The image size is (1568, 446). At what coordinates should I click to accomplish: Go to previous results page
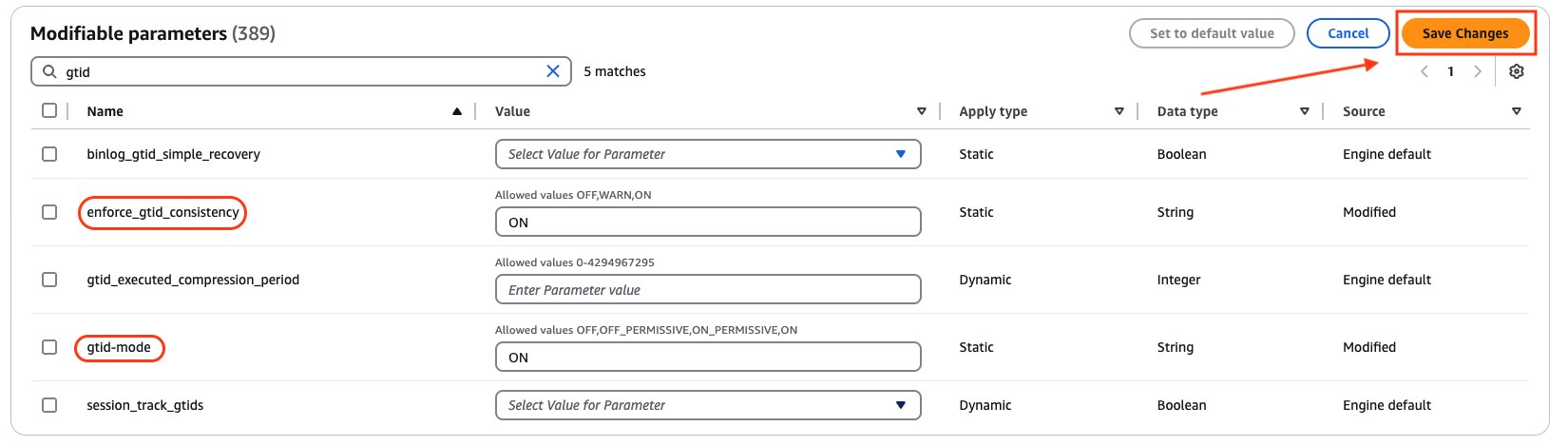[1424, 71]
